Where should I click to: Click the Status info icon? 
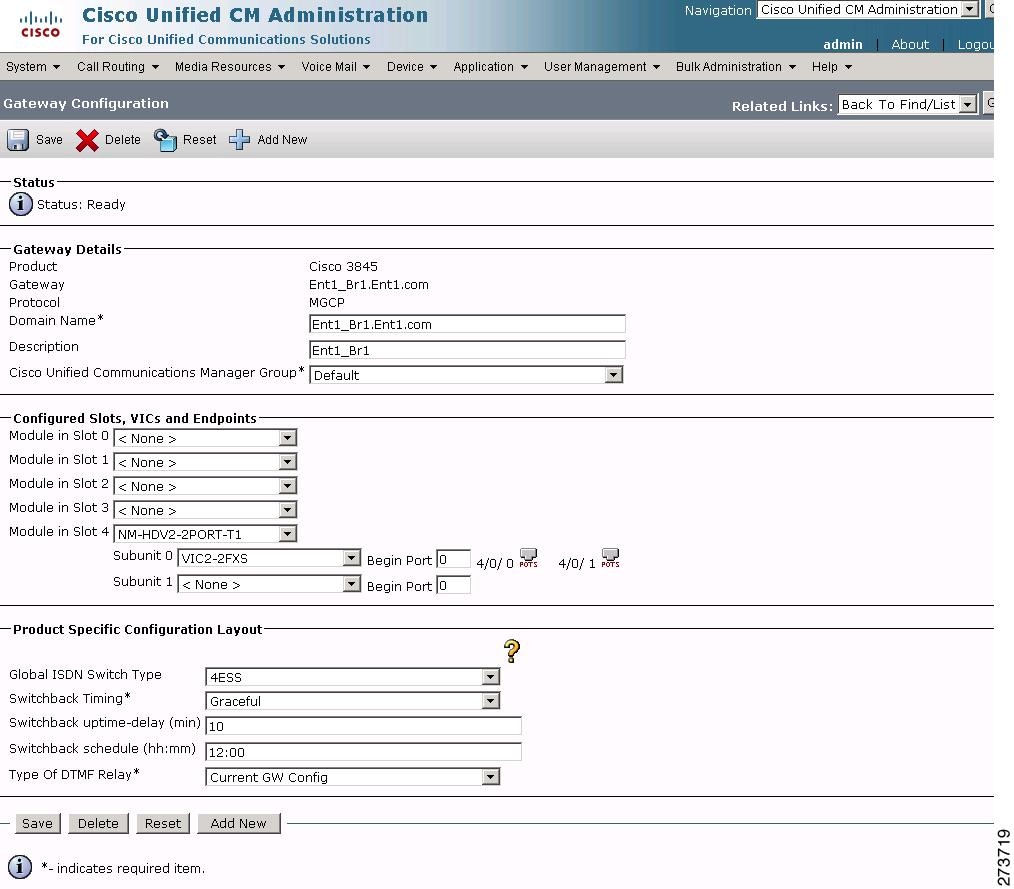tap(21, 204)
